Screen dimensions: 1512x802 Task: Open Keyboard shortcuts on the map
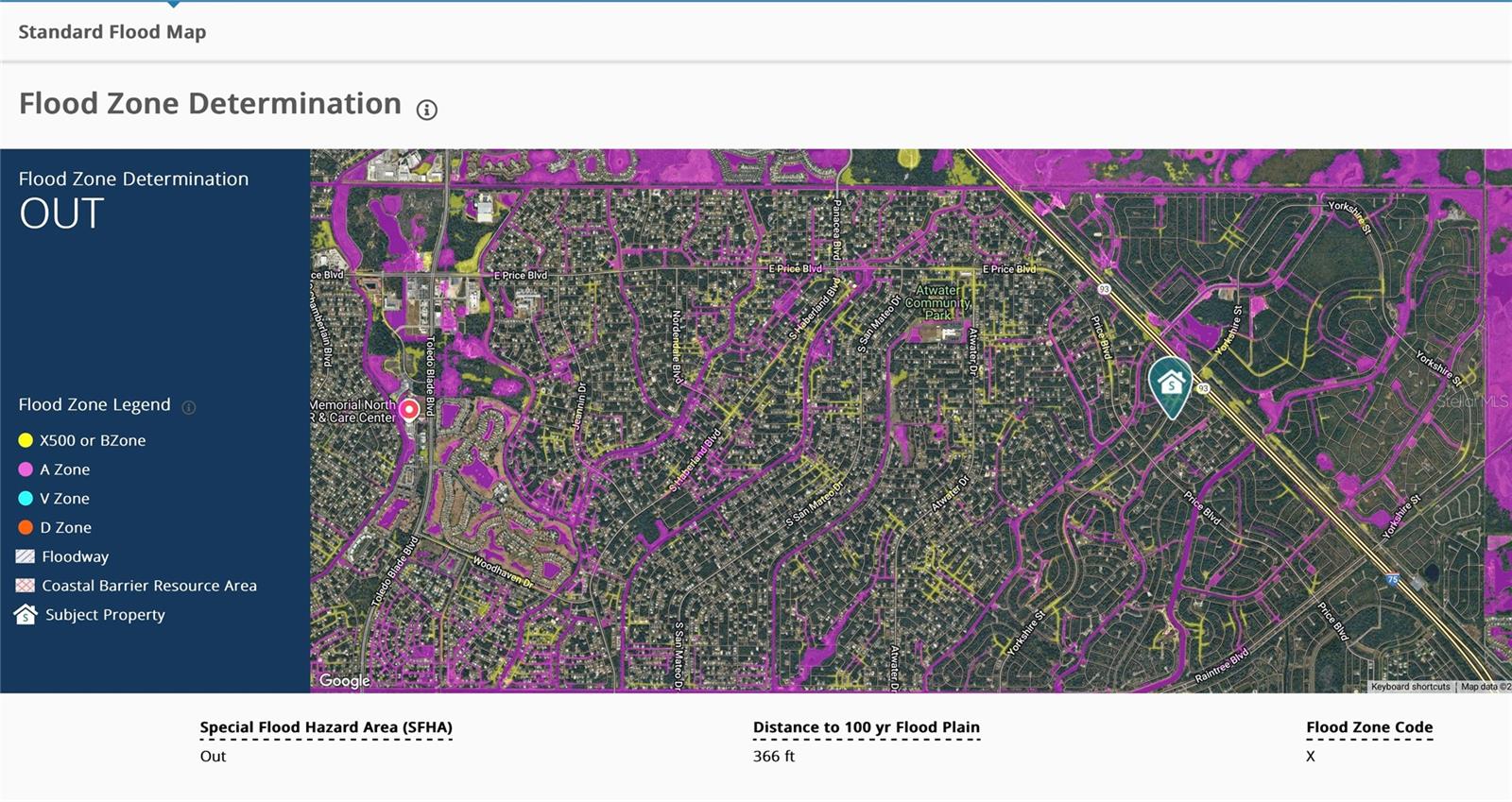click(x=1410, y=687)
